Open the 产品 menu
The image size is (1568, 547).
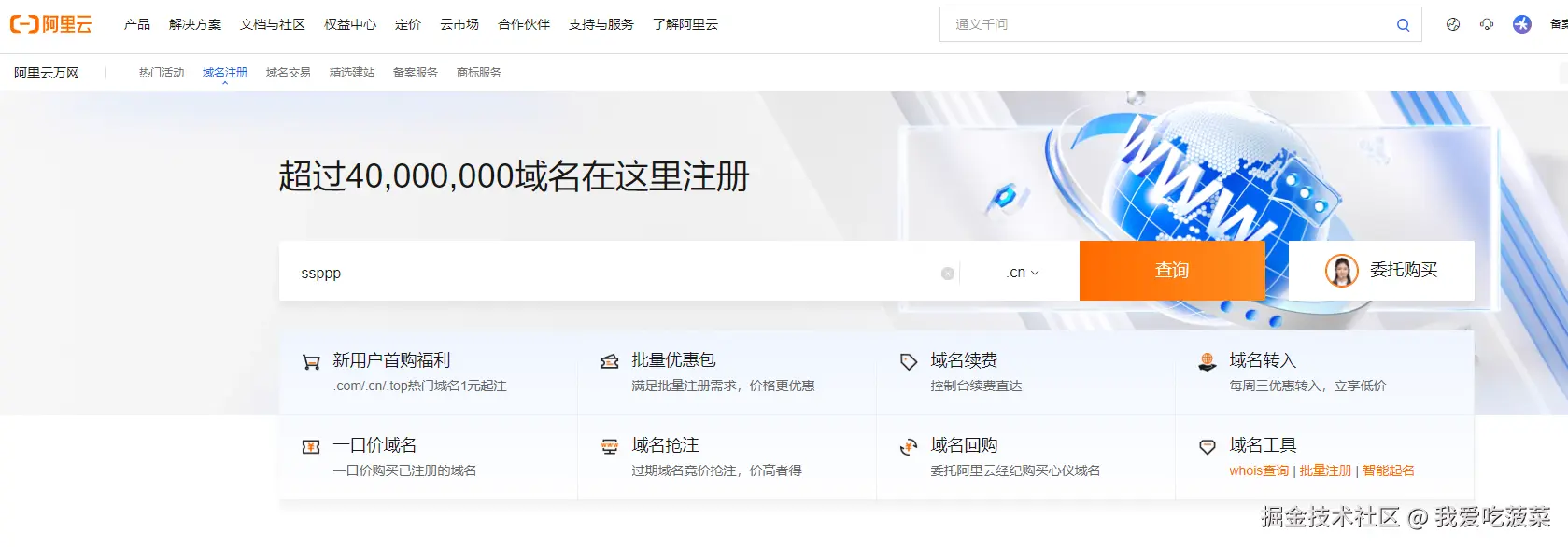(137, 24)
